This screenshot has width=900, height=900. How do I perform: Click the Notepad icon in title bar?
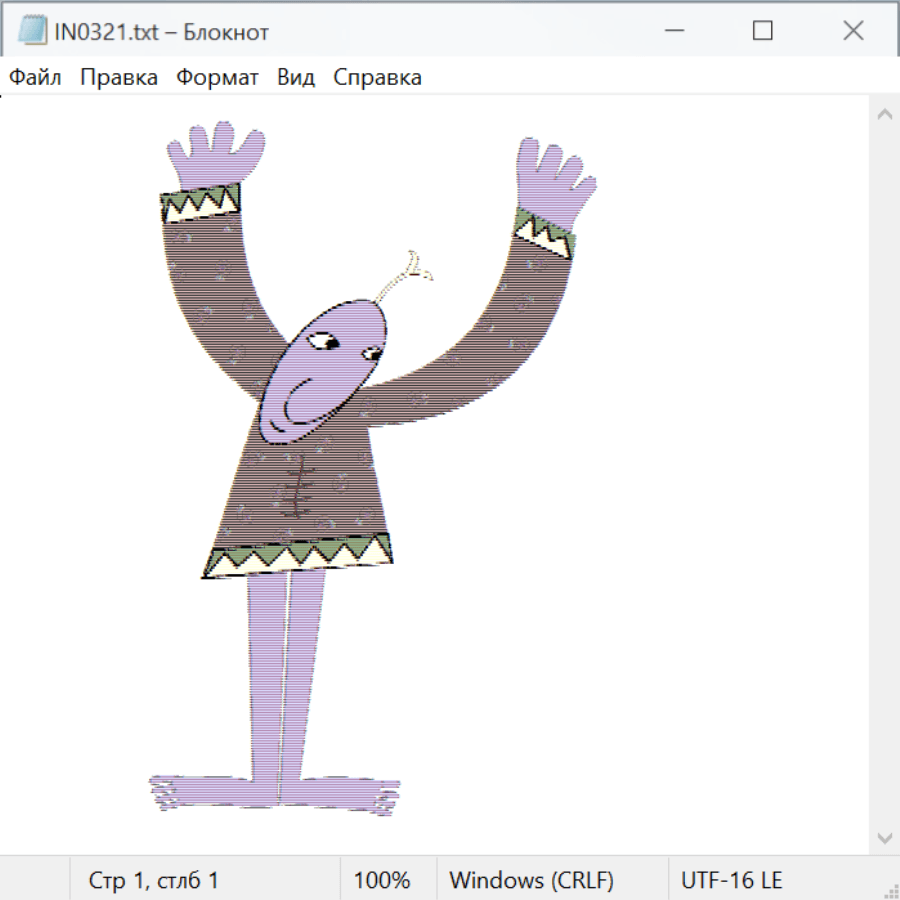32,31
